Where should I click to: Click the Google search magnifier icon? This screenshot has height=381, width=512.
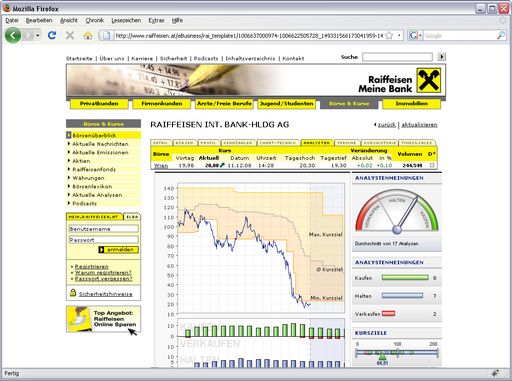point(501,35)
